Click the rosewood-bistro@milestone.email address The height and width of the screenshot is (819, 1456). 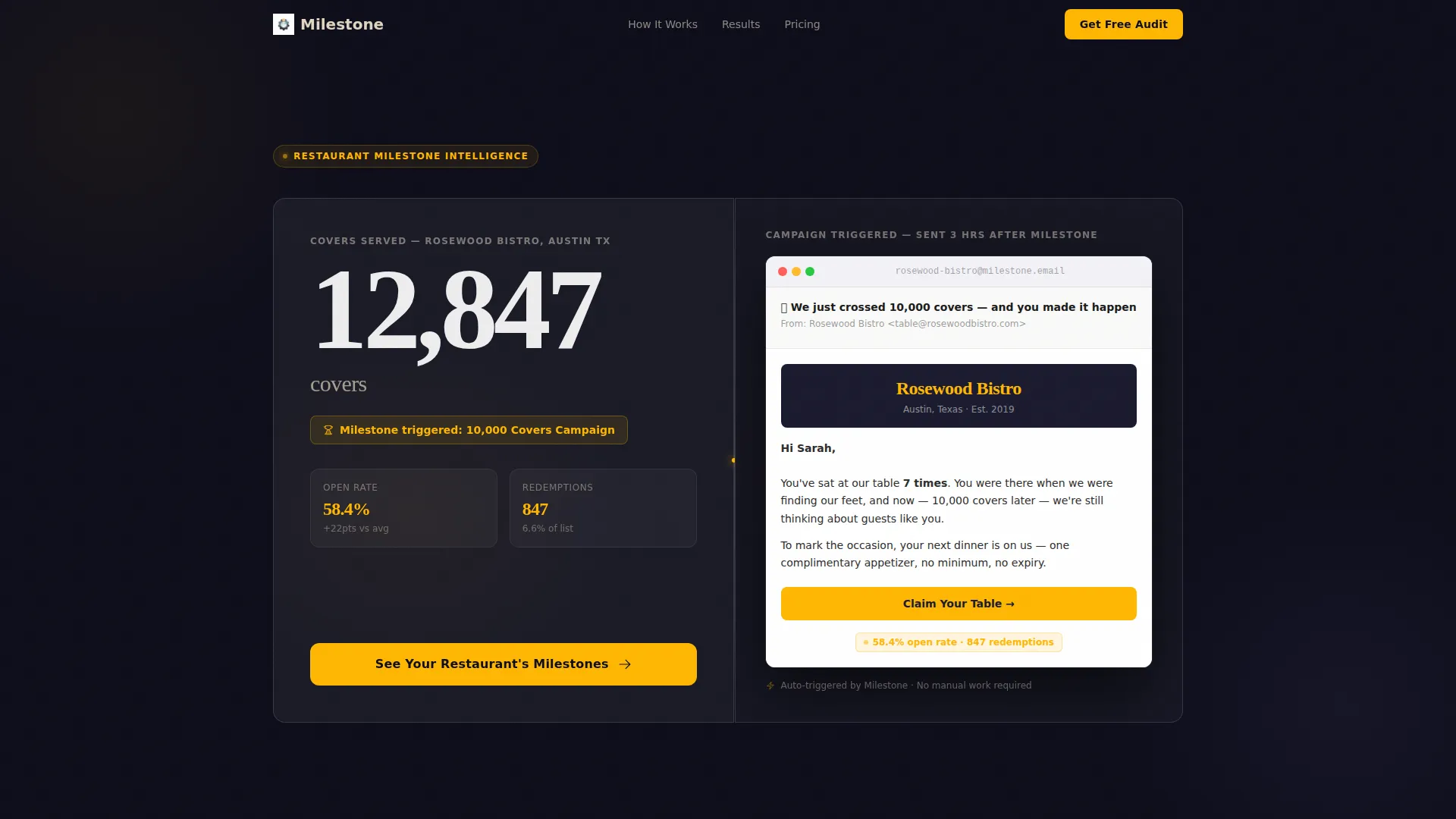tap(980, 271)
